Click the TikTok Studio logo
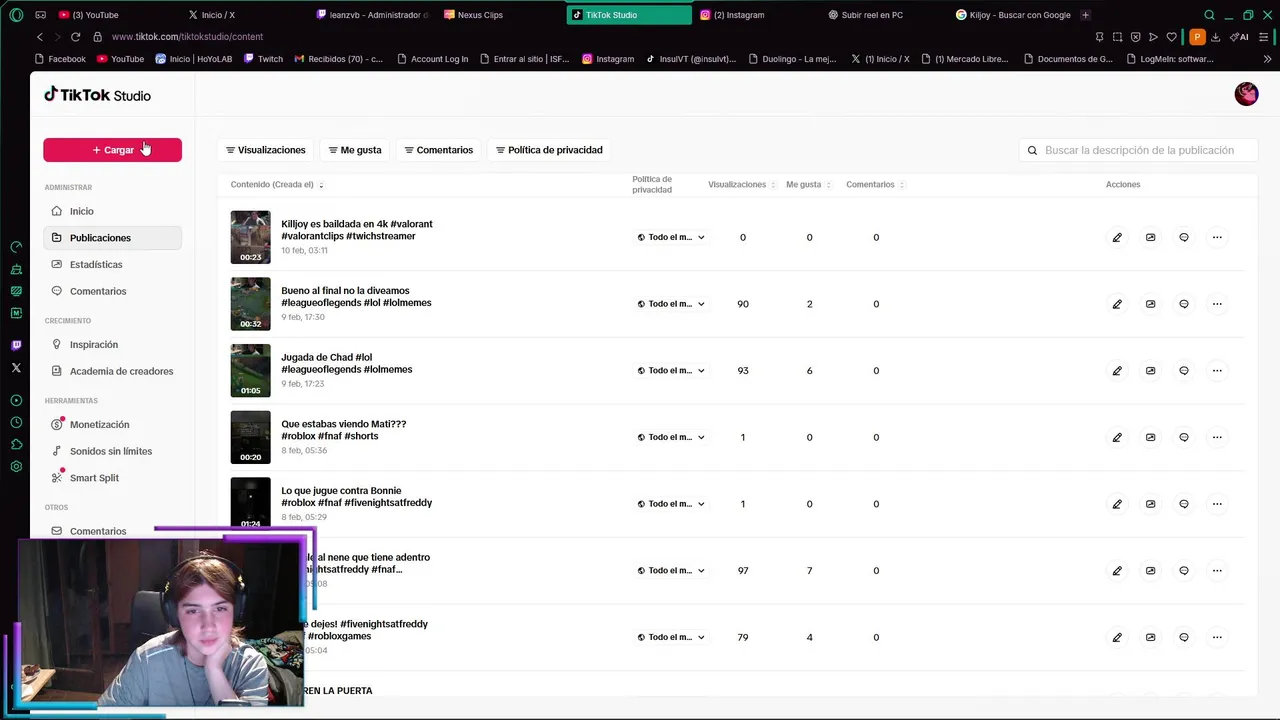 coord(97,95)
